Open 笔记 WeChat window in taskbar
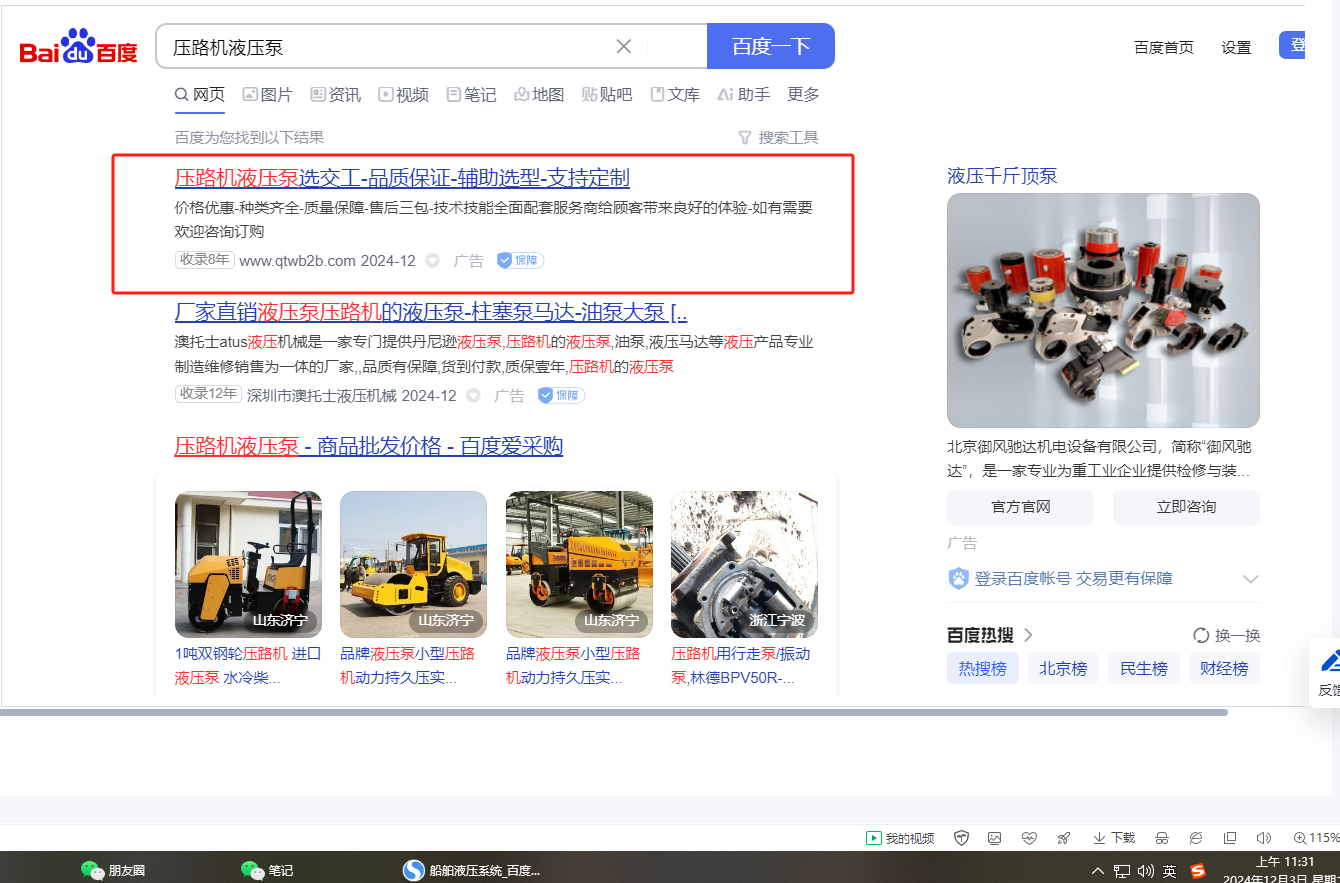The width and height of the screenshot is (1340, 883). [267, 870]
